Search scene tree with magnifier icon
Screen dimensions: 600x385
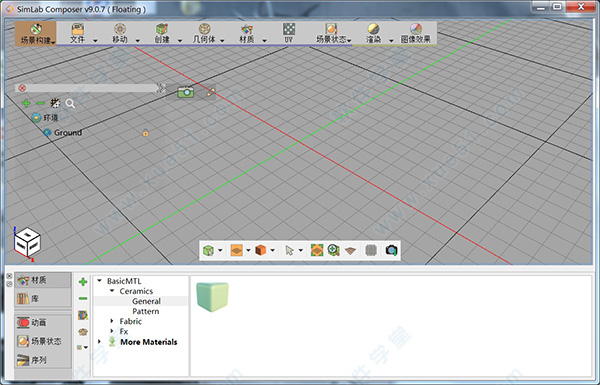point(70,103)
